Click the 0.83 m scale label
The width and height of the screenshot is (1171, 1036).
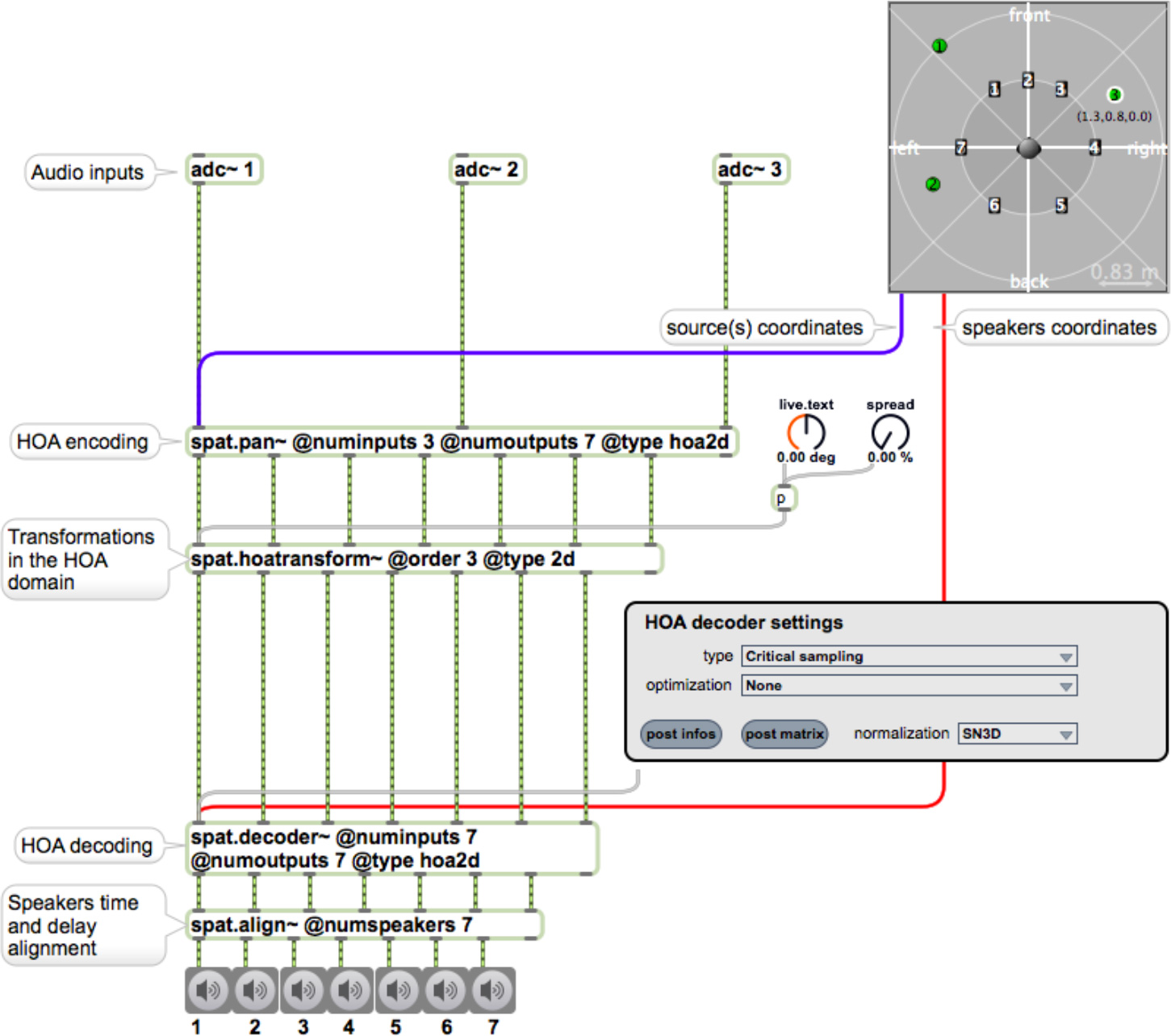[x=1126, y=272]
